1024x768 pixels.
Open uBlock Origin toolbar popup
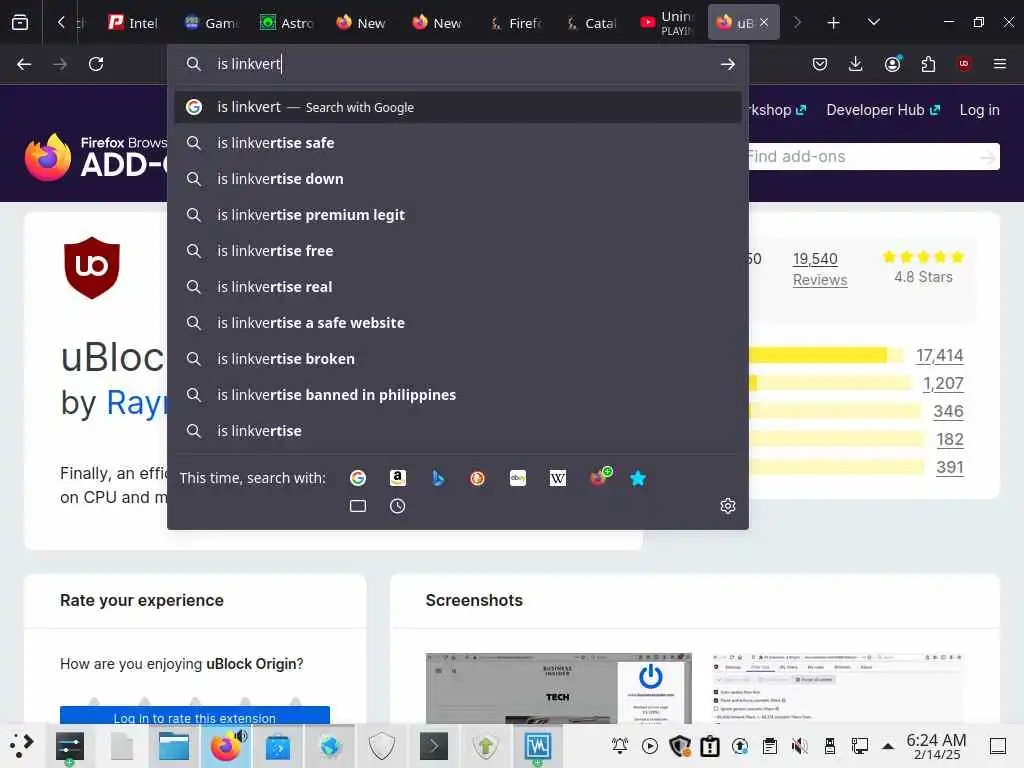pos(964,63)
